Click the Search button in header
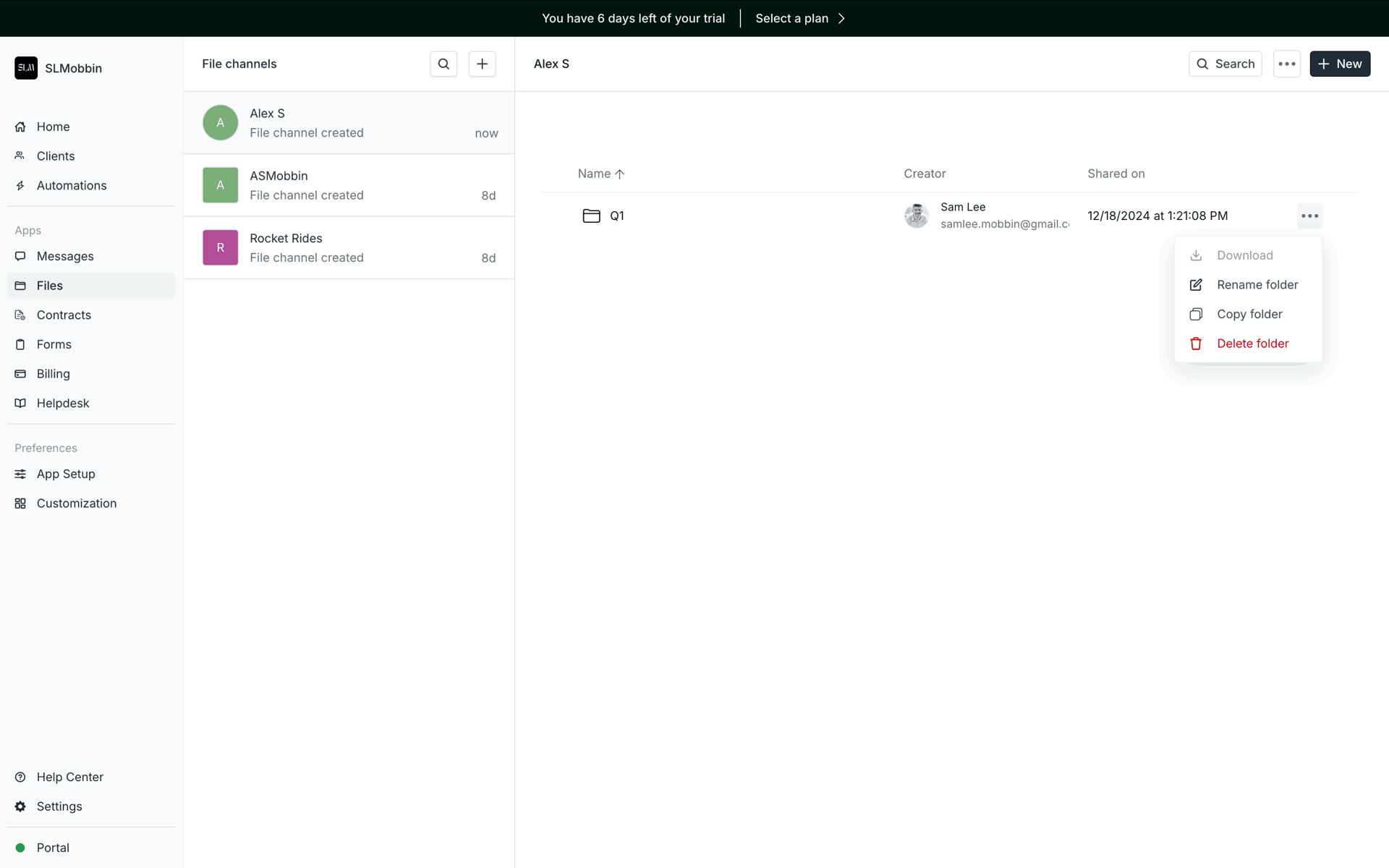The image size is (1389, 868). click(1226, 64)
